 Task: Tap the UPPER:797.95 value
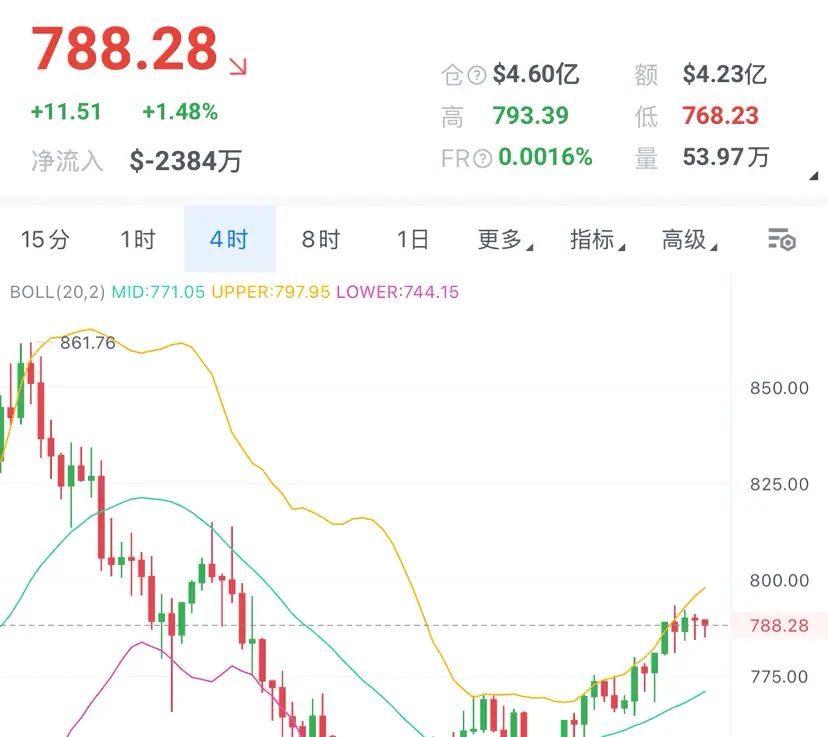270,292
